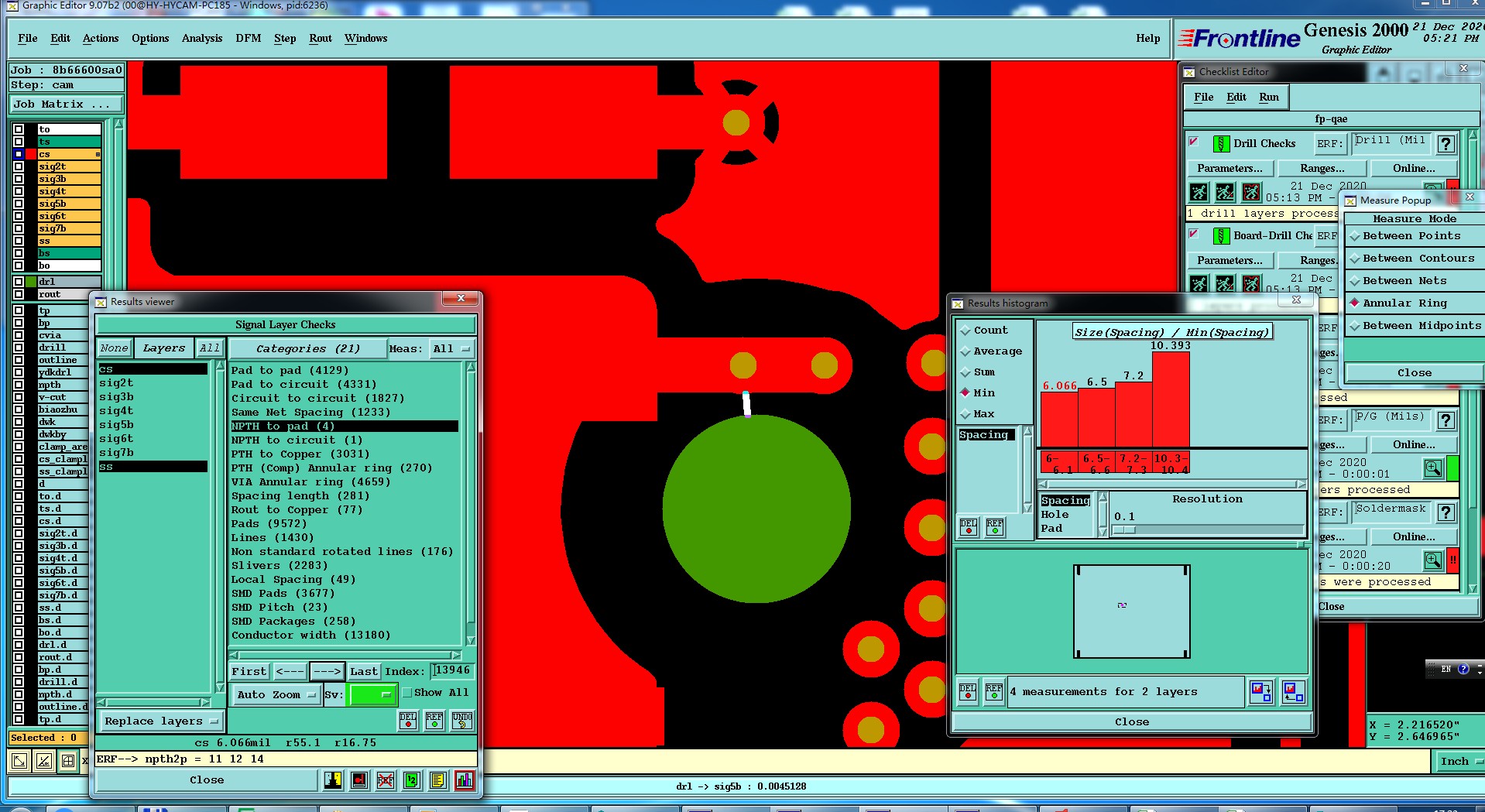Click Close in the Measure Popup

[x=1414, y=373]
